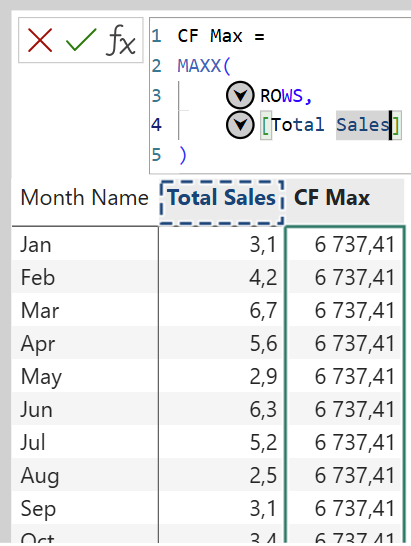Image resolution: width=411 pixels, height=546 pixels.
Task: Click the May row label
Action: 41,377
